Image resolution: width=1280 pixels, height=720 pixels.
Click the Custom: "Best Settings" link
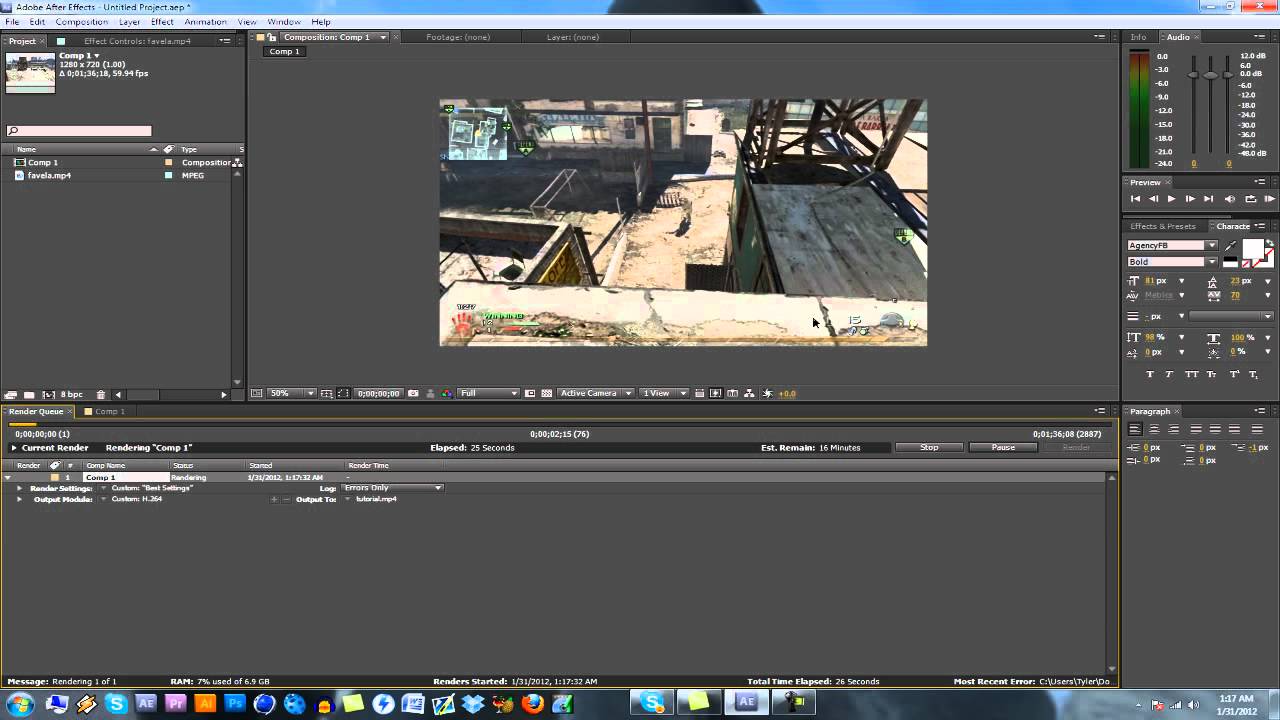152,488
